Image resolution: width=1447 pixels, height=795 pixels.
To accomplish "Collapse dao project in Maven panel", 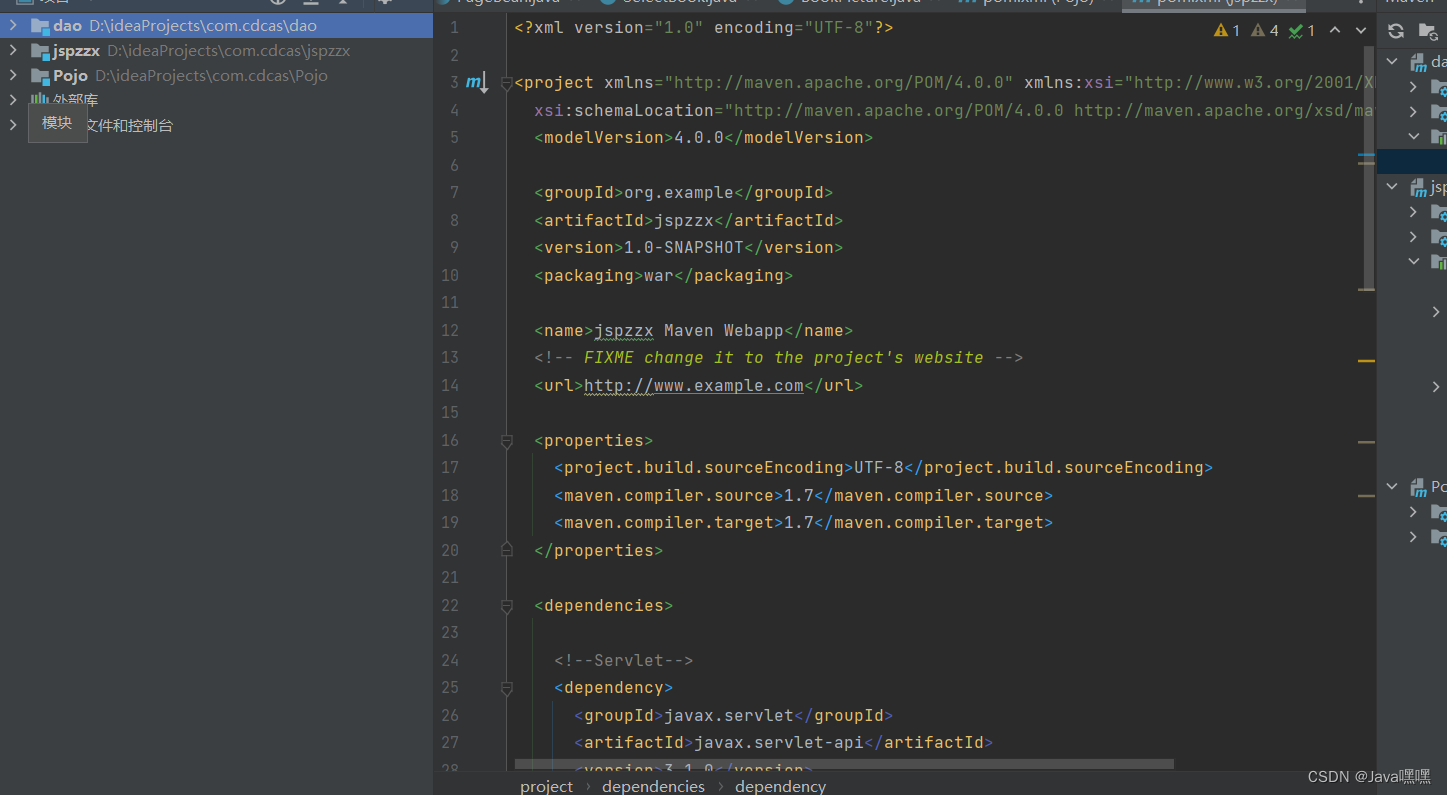I will (x=1392, y=62).
